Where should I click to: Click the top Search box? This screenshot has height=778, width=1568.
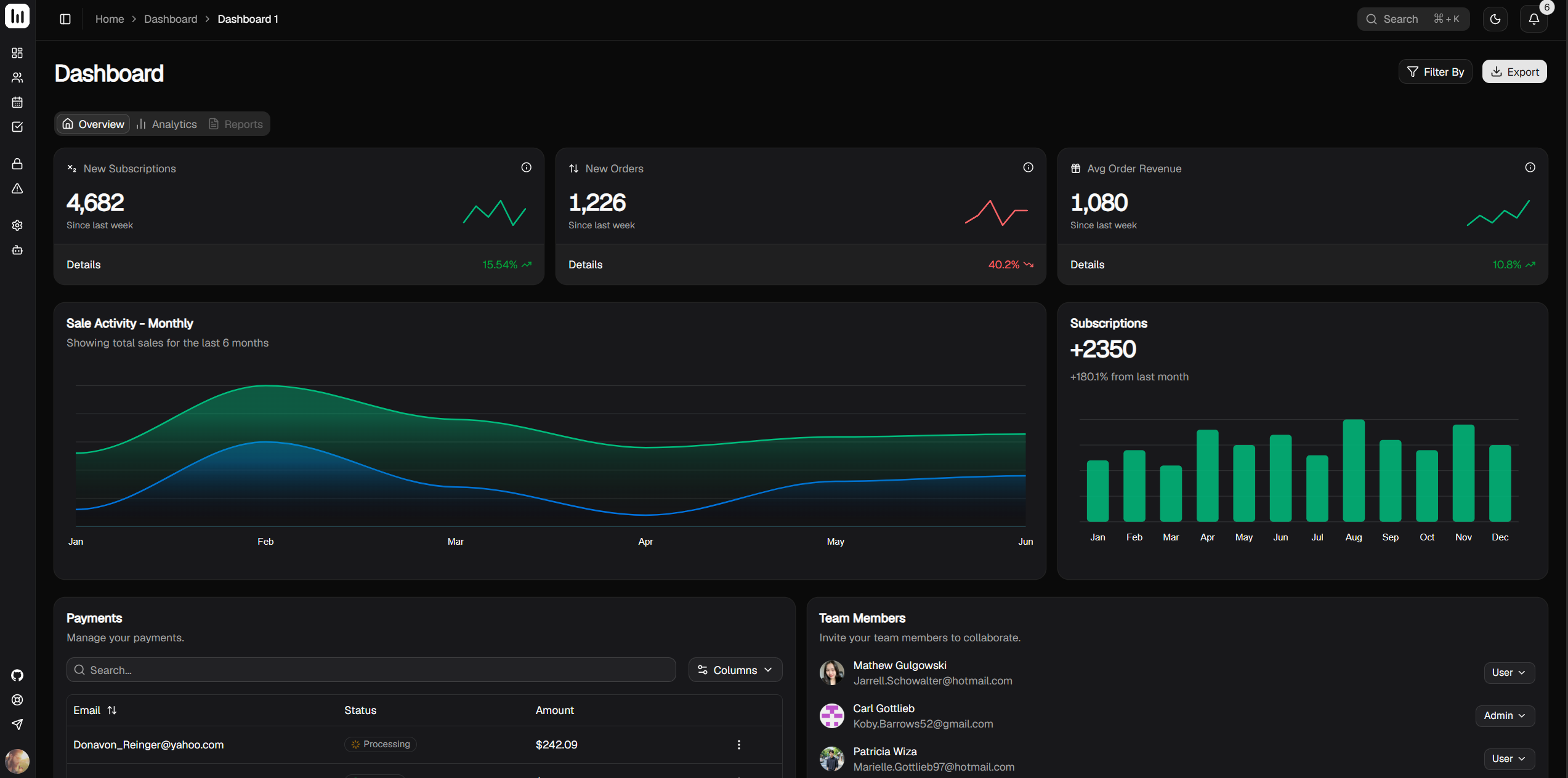tap(1413, 19)
